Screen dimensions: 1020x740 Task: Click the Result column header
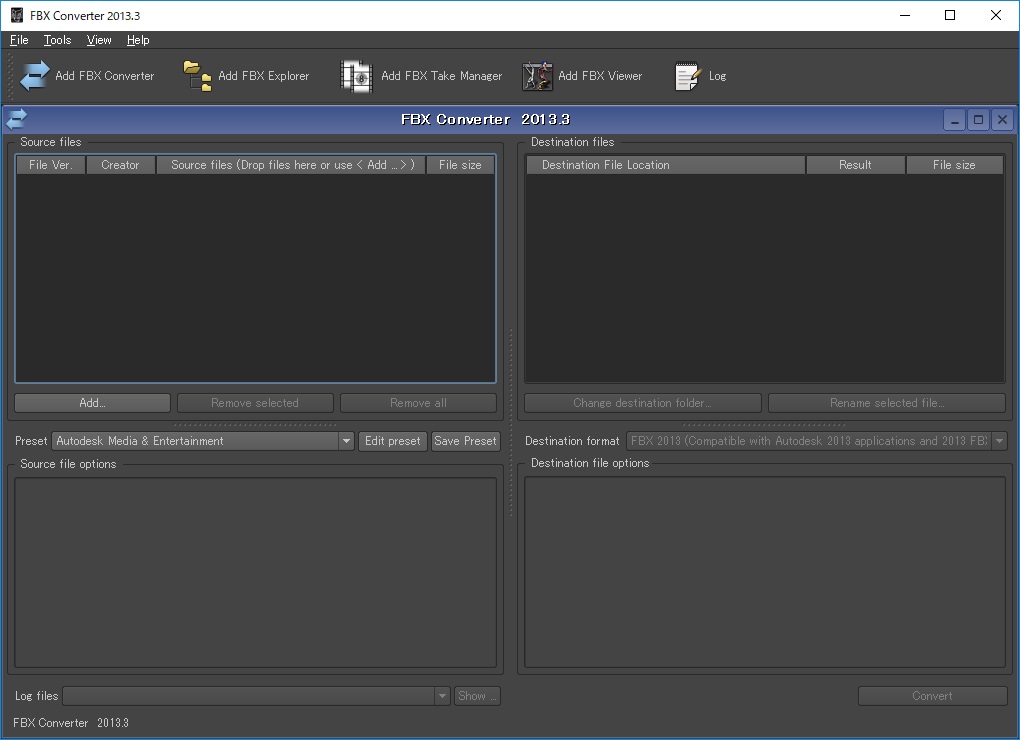855,165
